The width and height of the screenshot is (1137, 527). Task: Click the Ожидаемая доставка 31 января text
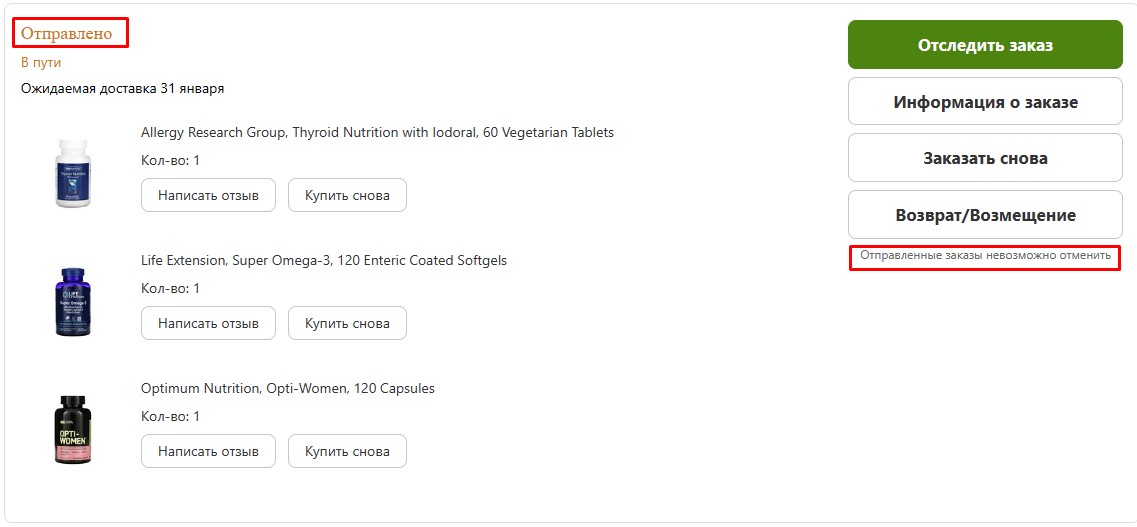(x=122, y=88)
